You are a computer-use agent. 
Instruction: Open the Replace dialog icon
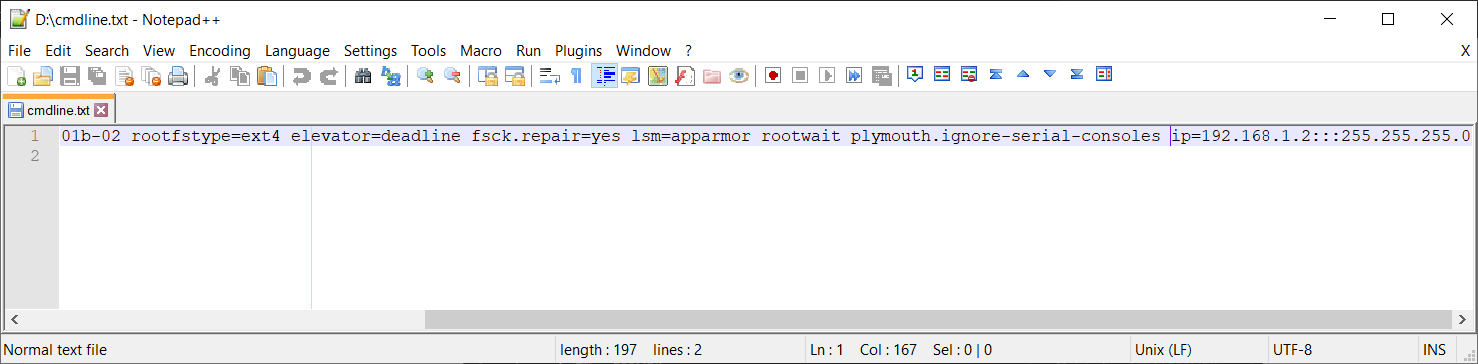click(390, 75)
